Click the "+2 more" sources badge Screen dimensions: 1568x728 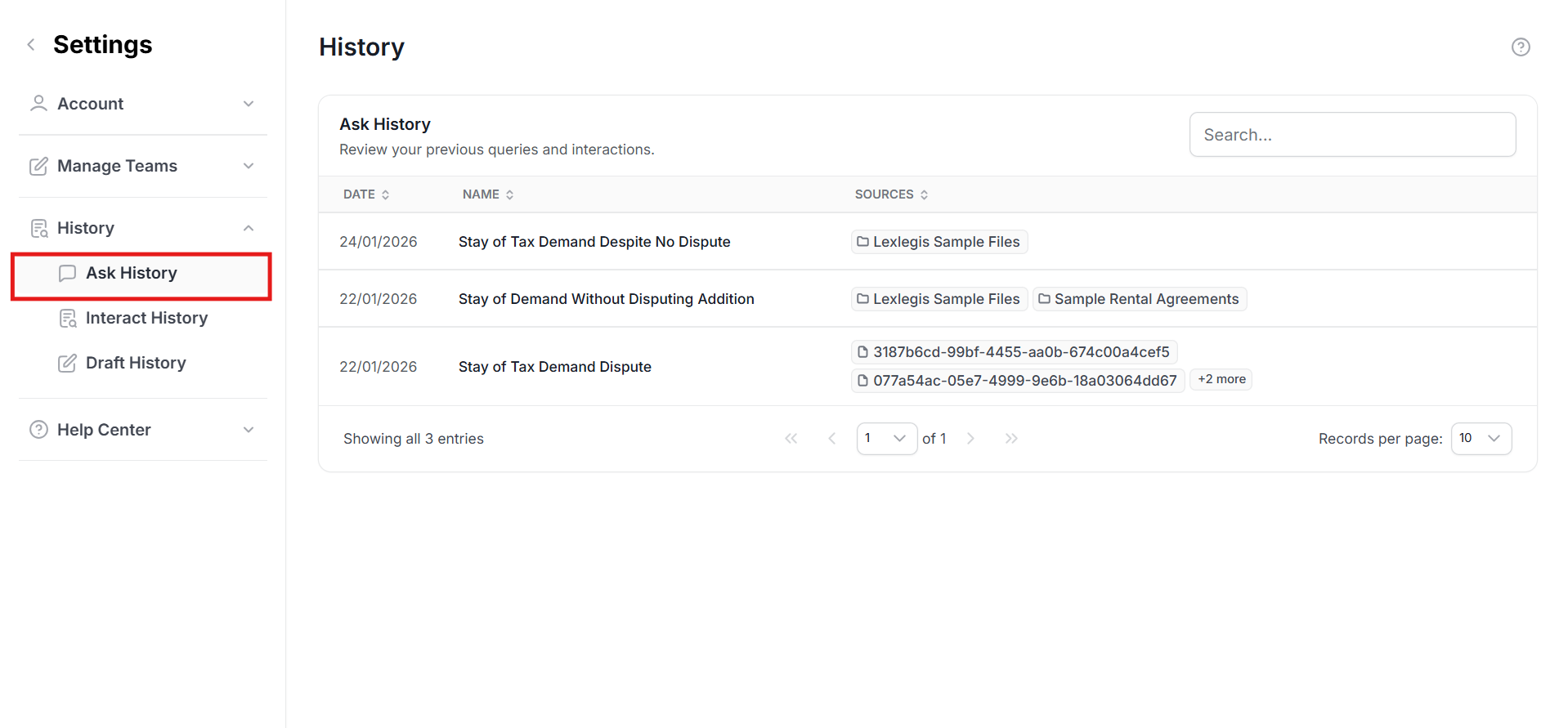click(1221, 379)
